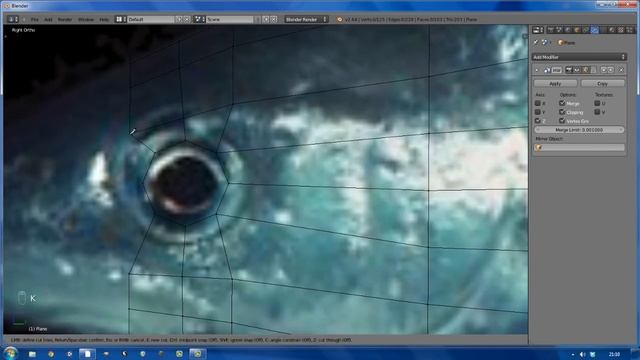Screen dimensions: 640x360
Task: Delete the current scene
Action: click(x=274, y=19)
